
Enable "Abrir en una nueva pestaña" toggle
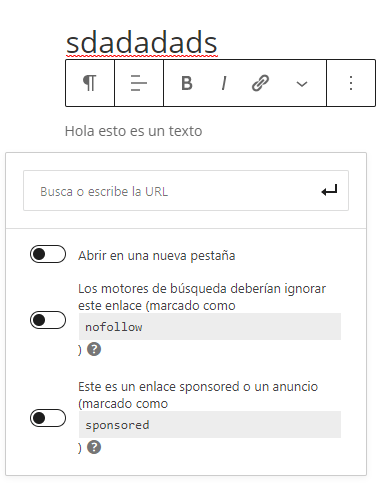tap(48, 254)
